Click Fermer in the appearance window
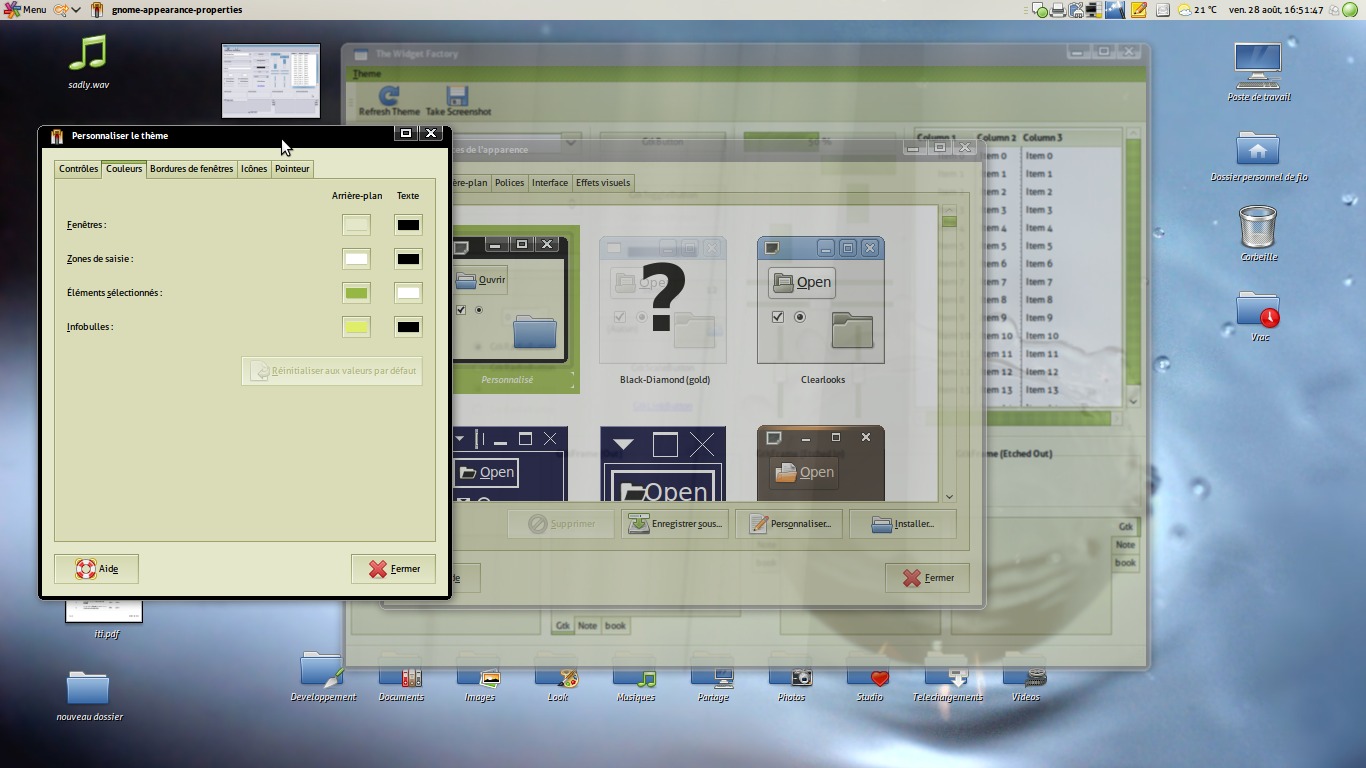The height and width of the screenshot is (768, 1366). [927, 578]
